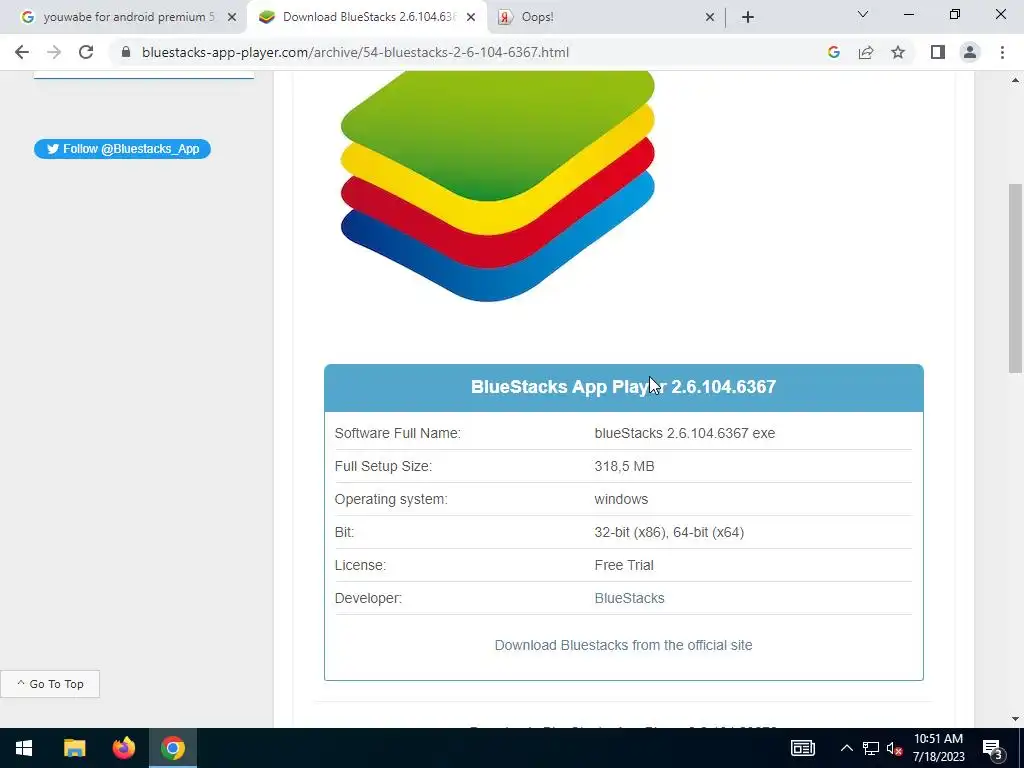Open the Windows Start menu
The height and width of the screenshot is (768, 1024).
24,748
